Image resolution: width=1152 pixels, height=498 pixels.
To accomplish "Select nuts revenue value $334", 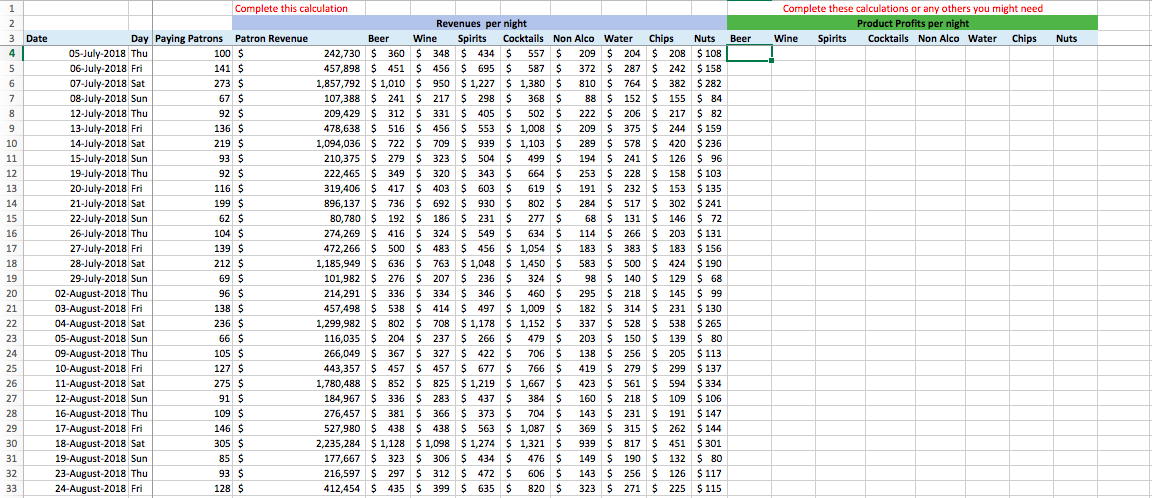I will [709, 383].
